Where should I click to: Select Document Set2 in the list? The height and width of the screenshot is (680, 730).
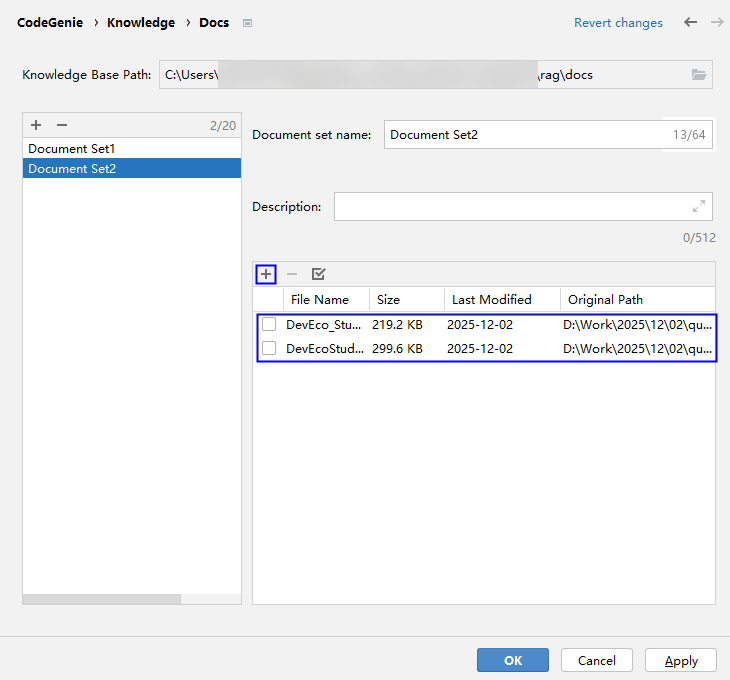72,169
